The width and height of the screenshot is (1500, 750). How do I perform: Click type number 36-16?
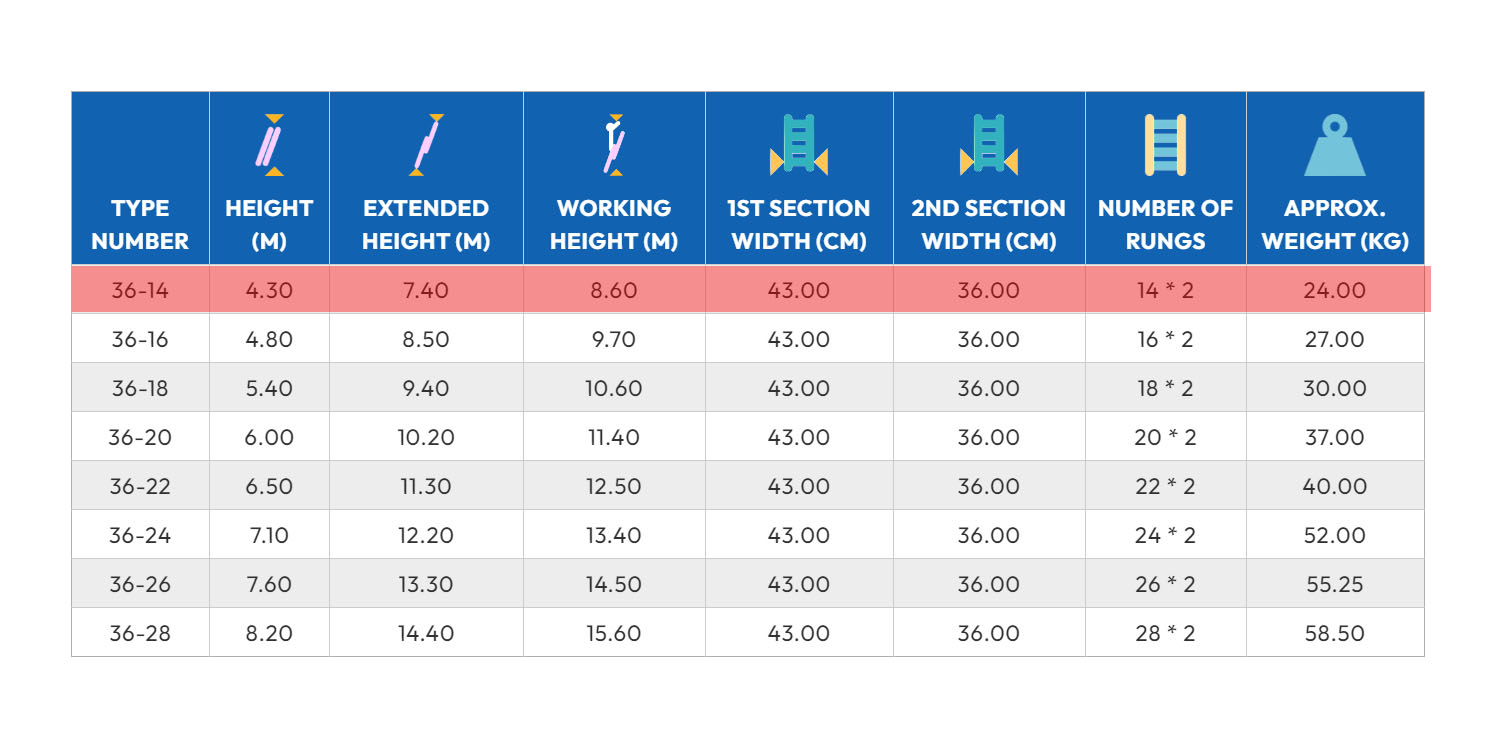140,340
